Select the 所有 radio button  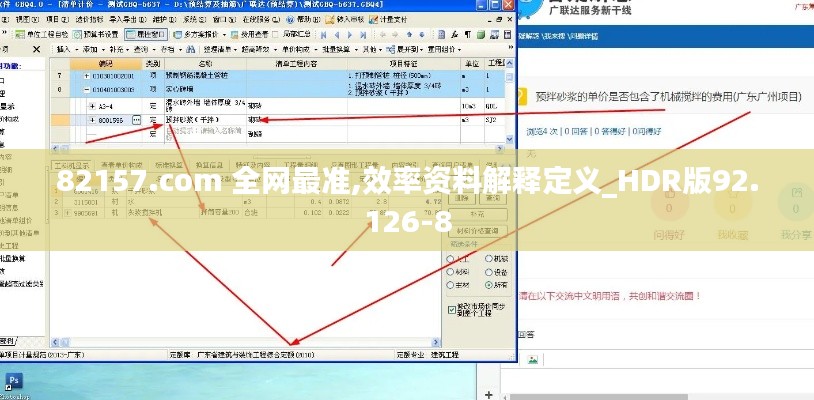click(x=489, y=285)
